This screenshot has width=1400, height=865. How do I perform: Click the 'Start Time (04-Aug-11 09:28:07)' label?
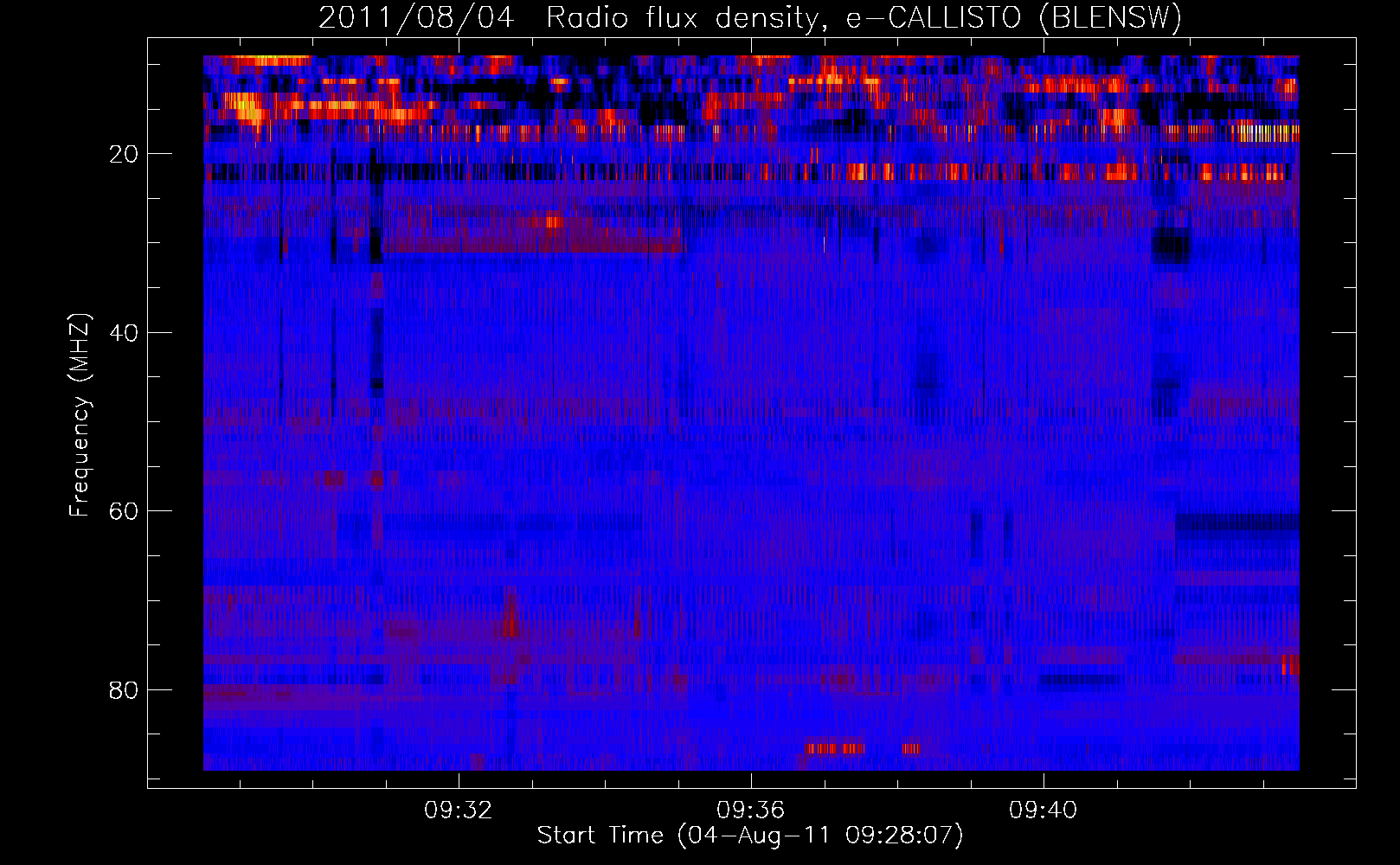[750, 836]
